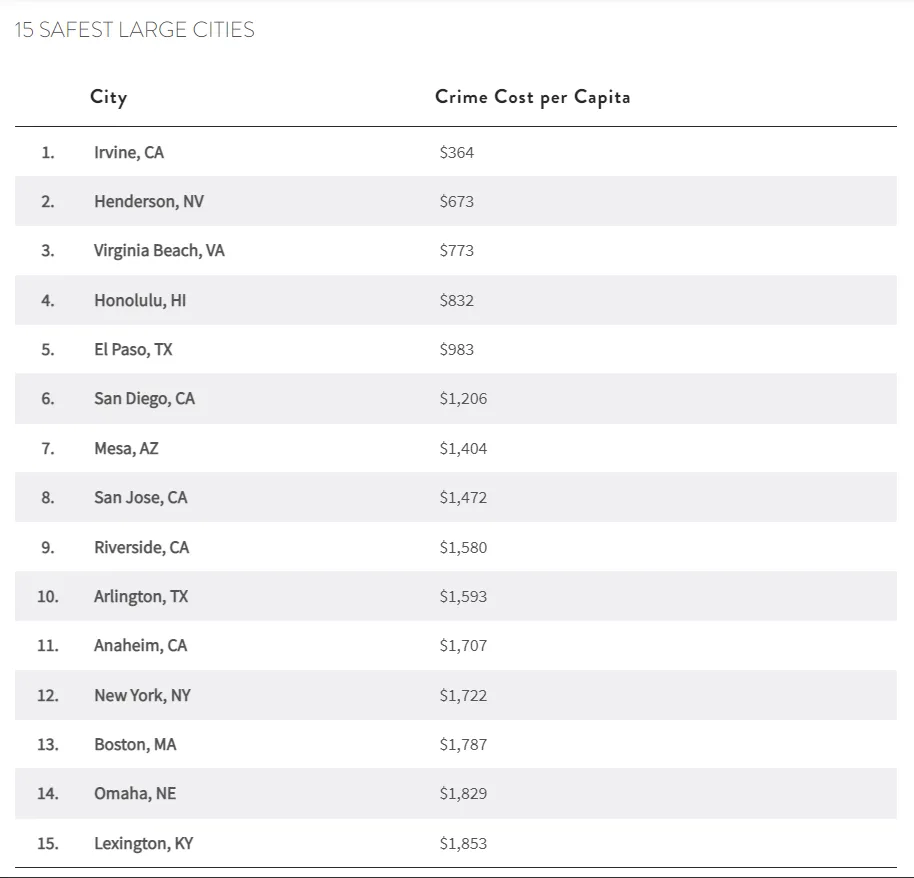The height and width of the screenshot is (878, 914).
Task: Click Henderson, NV city name
Action: pos(149,202)
